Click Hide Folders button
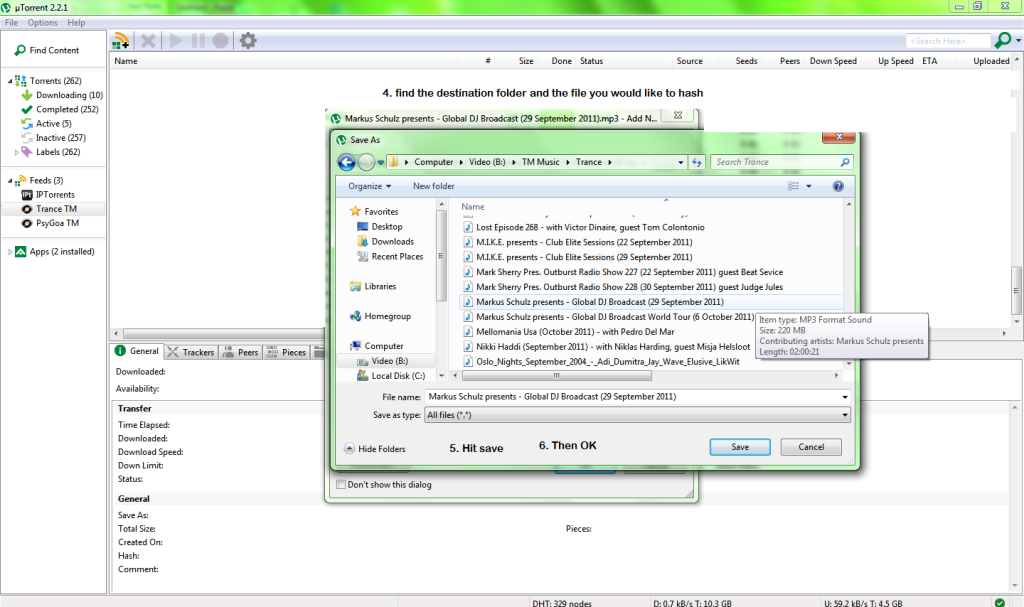 pos(375,449)
